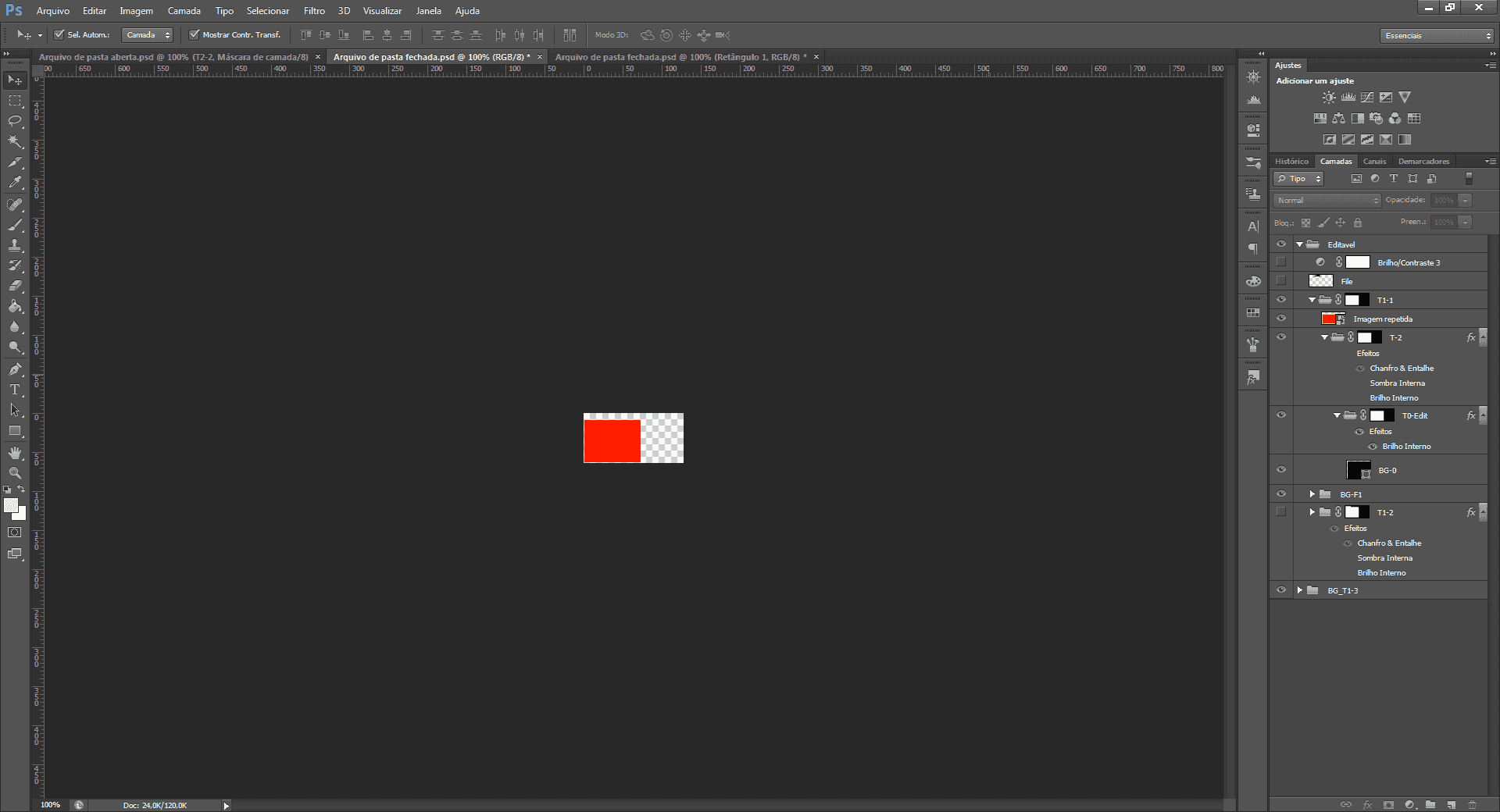Select the Magic Wand tool
Image resolution: width=1500 pixels, height=812 pixels.
[x=15, y=141]
